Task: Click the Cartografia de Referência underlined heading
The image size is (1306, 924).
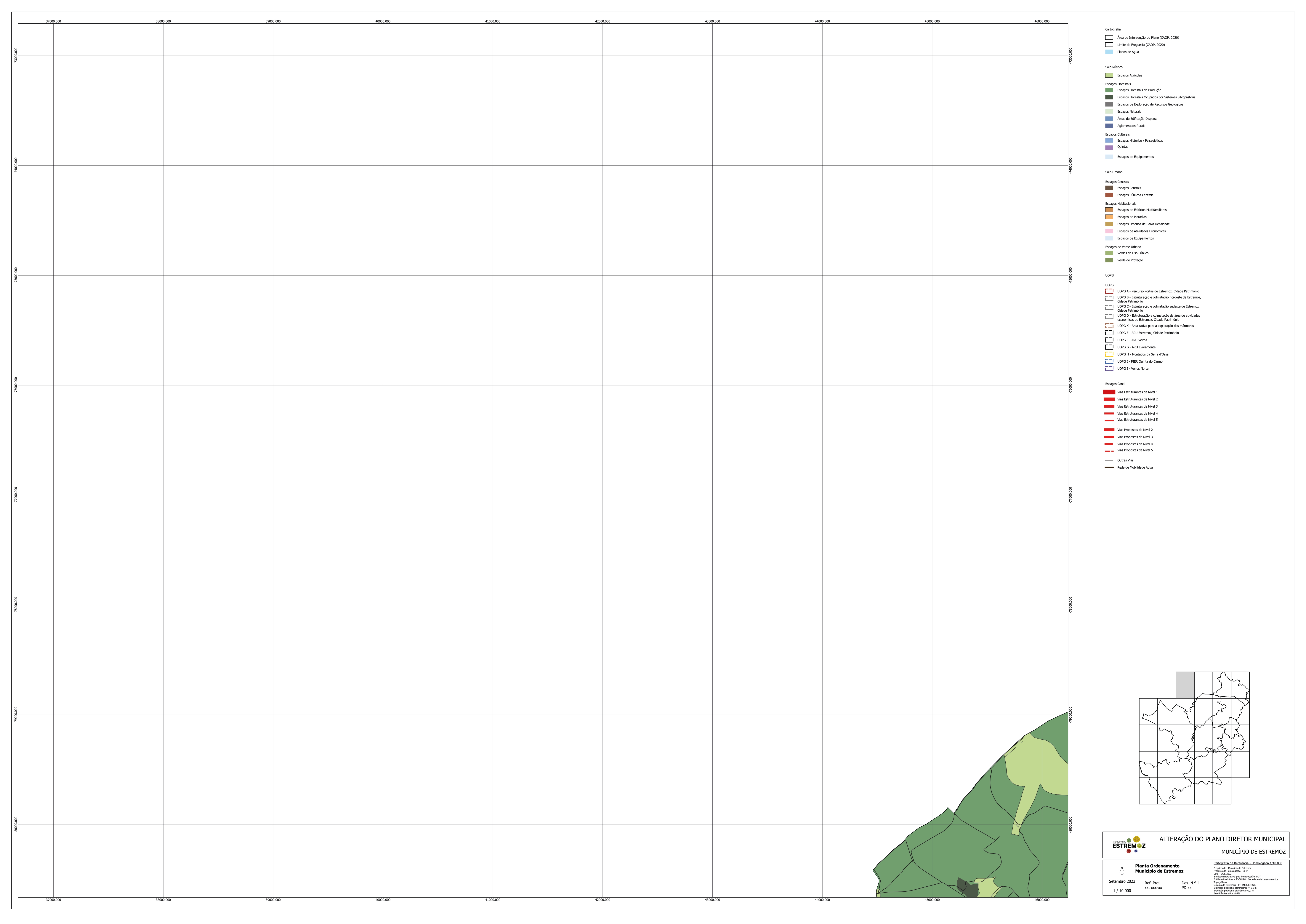Action: click(1247, 863)
